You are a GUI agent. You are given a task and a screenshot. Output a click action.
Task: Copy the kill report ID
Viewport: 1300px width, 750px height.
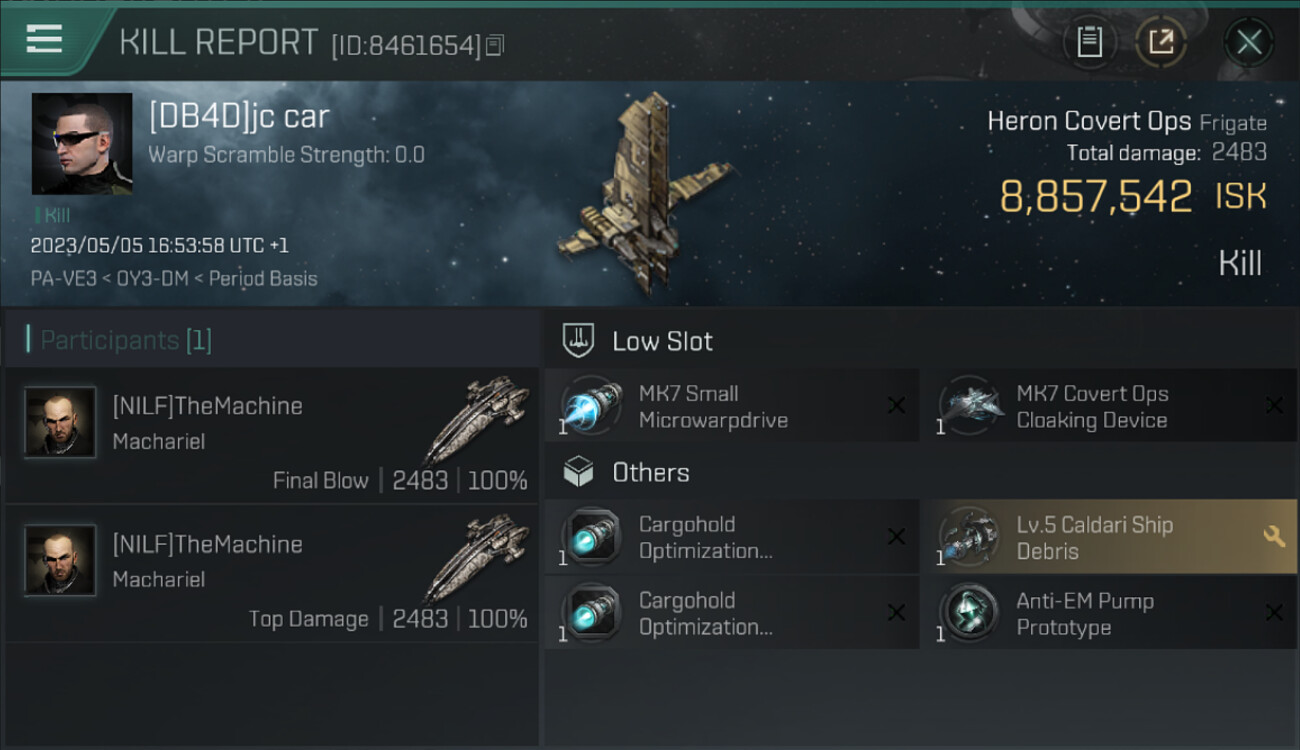tap(496, 44)
